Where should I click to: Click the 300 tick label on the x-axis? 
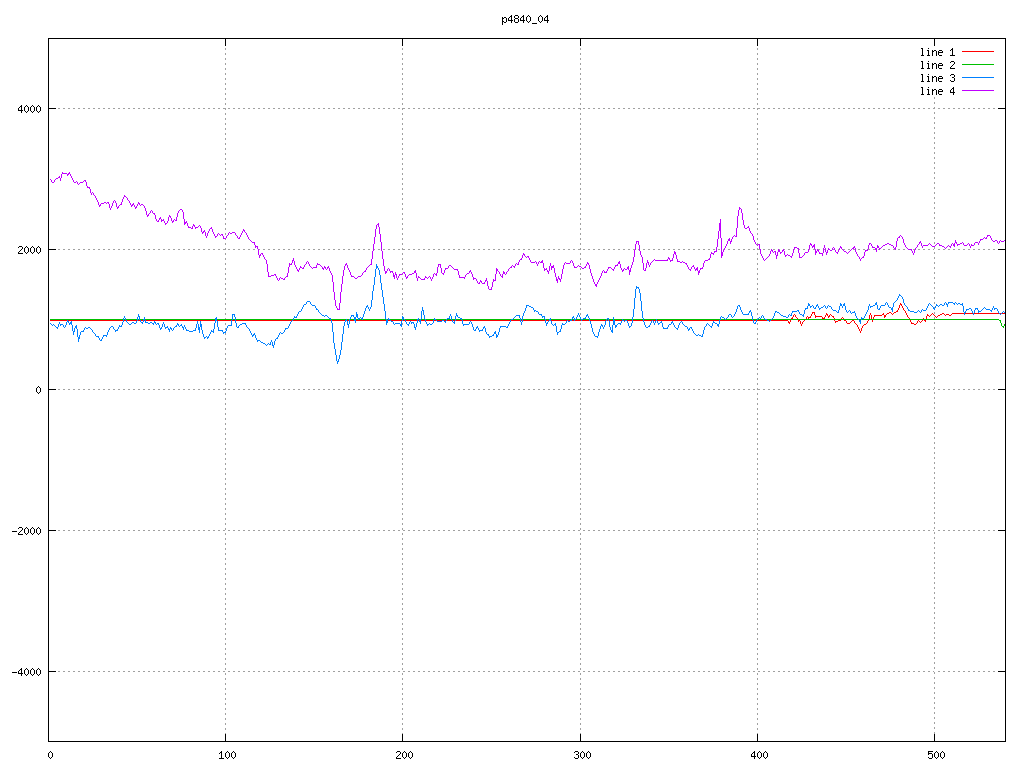coord(580,755)
